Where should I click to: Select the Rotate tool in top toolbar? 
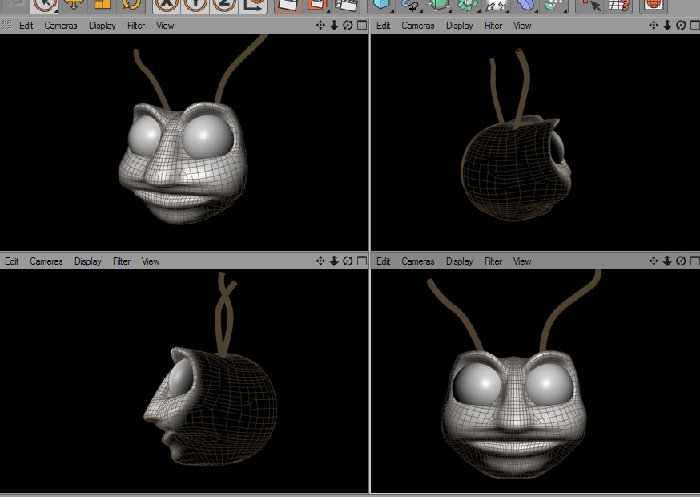point(131,4)
